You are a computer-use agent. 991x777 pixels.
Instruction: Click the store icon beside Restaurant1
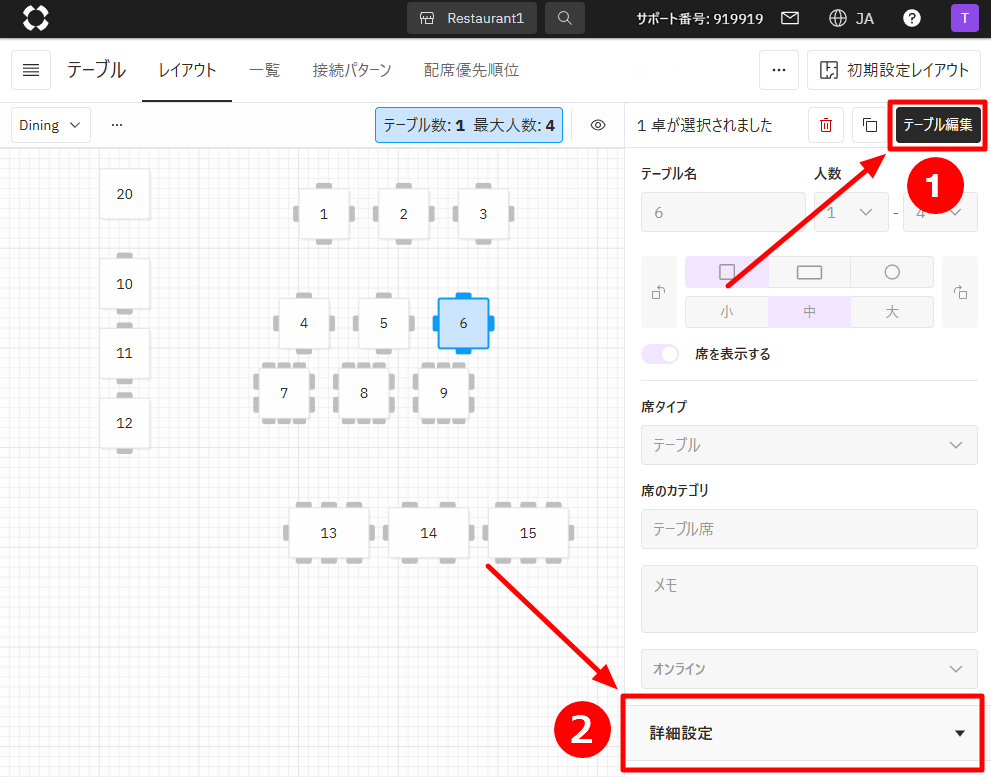[427, 18]
